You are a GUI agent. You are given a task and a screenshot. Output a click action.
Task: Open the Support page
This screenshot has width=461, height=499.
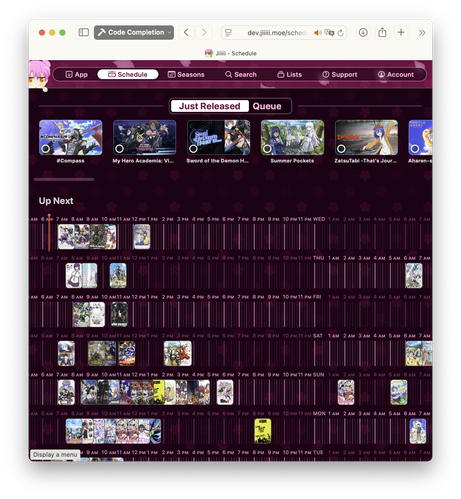(340, 74)
